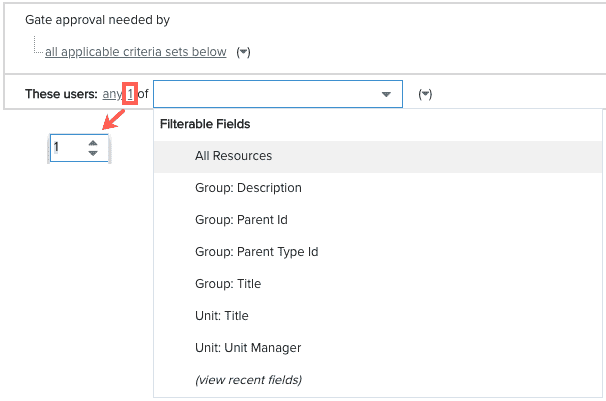Screen dimensions: 606x401
Task: Choose Group: Parent Type Id field
Action: pos(378,252)
